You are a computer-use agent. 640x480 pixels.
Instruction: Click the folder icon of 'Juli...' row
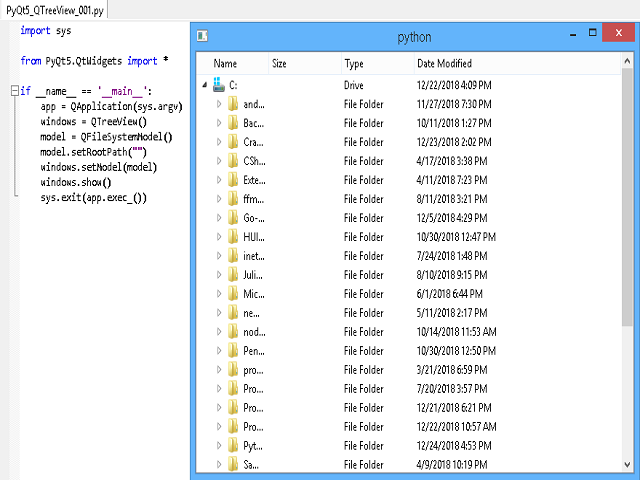tap(233, 275)
